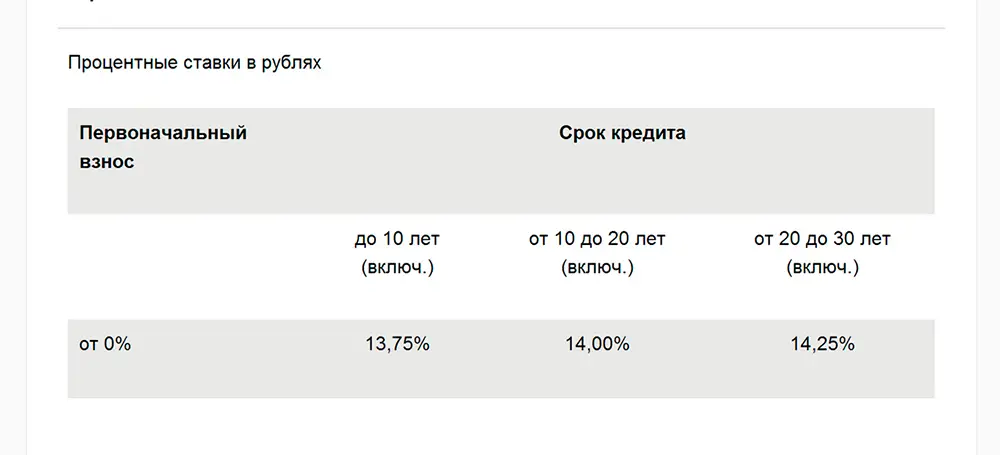Click "(включ.)" beneath "до 10 лет"
Image resolution: width=1000 pixels, height=455 pixels.
(397, 267)
